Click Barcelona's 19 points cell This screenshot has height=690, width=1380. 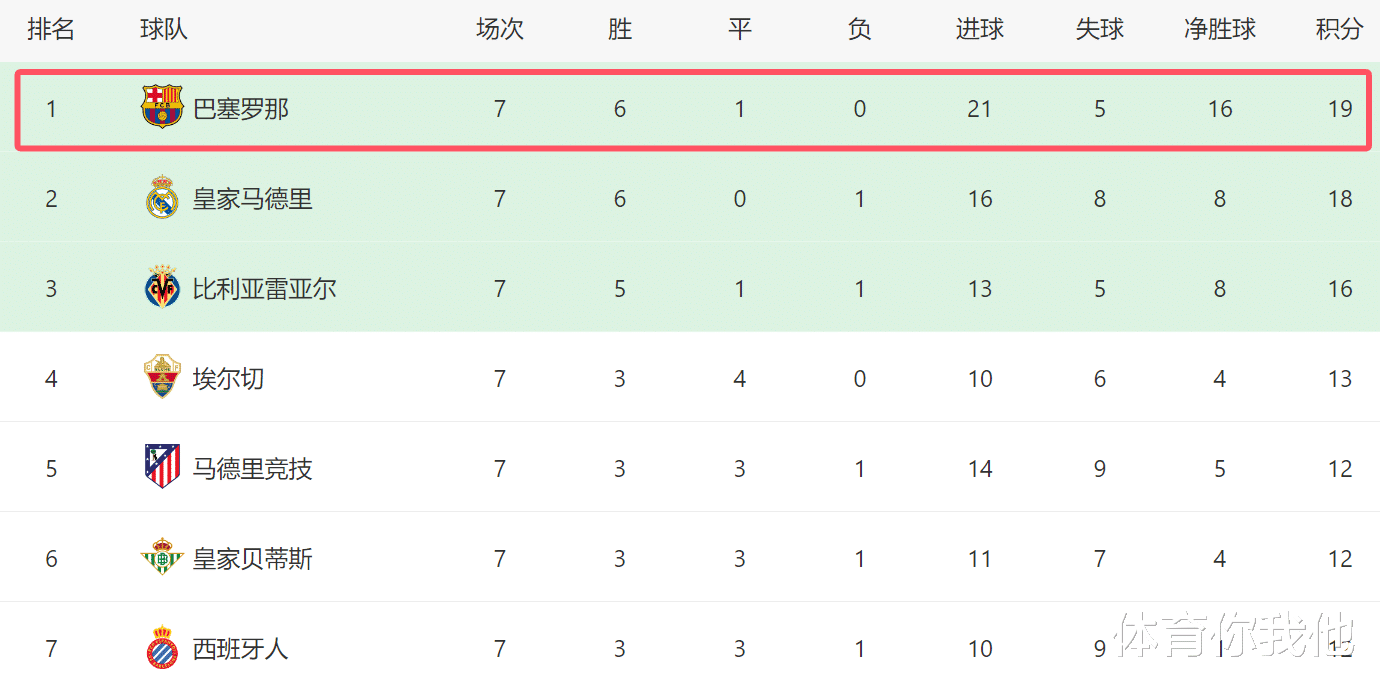pos(1340,109)
